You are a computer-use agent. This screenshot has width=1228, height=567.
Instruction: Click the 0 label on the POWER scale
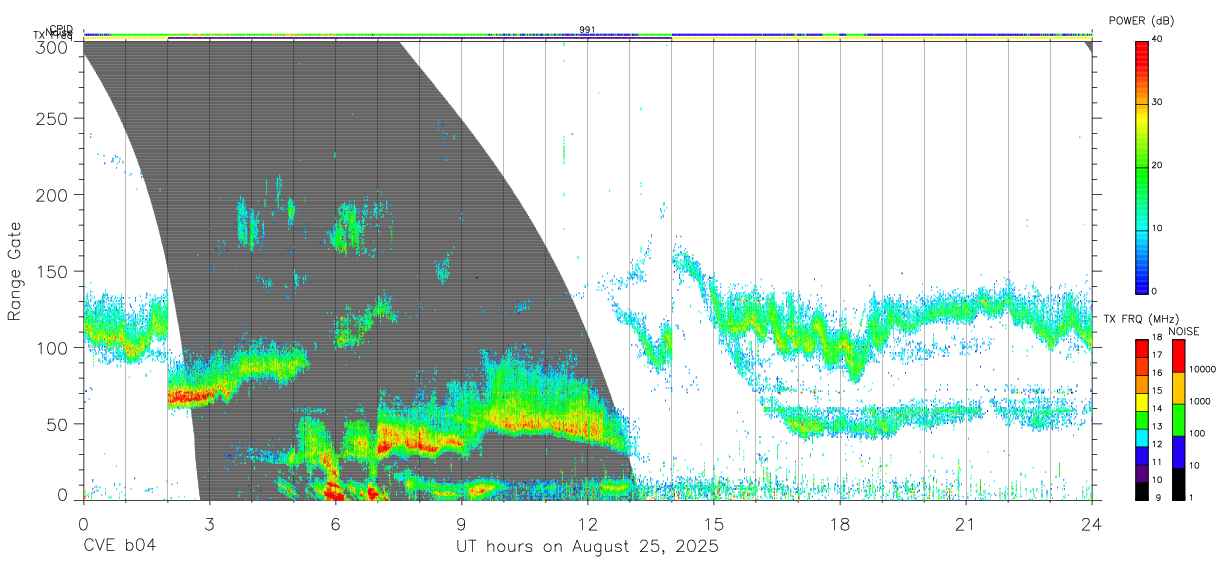[x=1155, y=291]
